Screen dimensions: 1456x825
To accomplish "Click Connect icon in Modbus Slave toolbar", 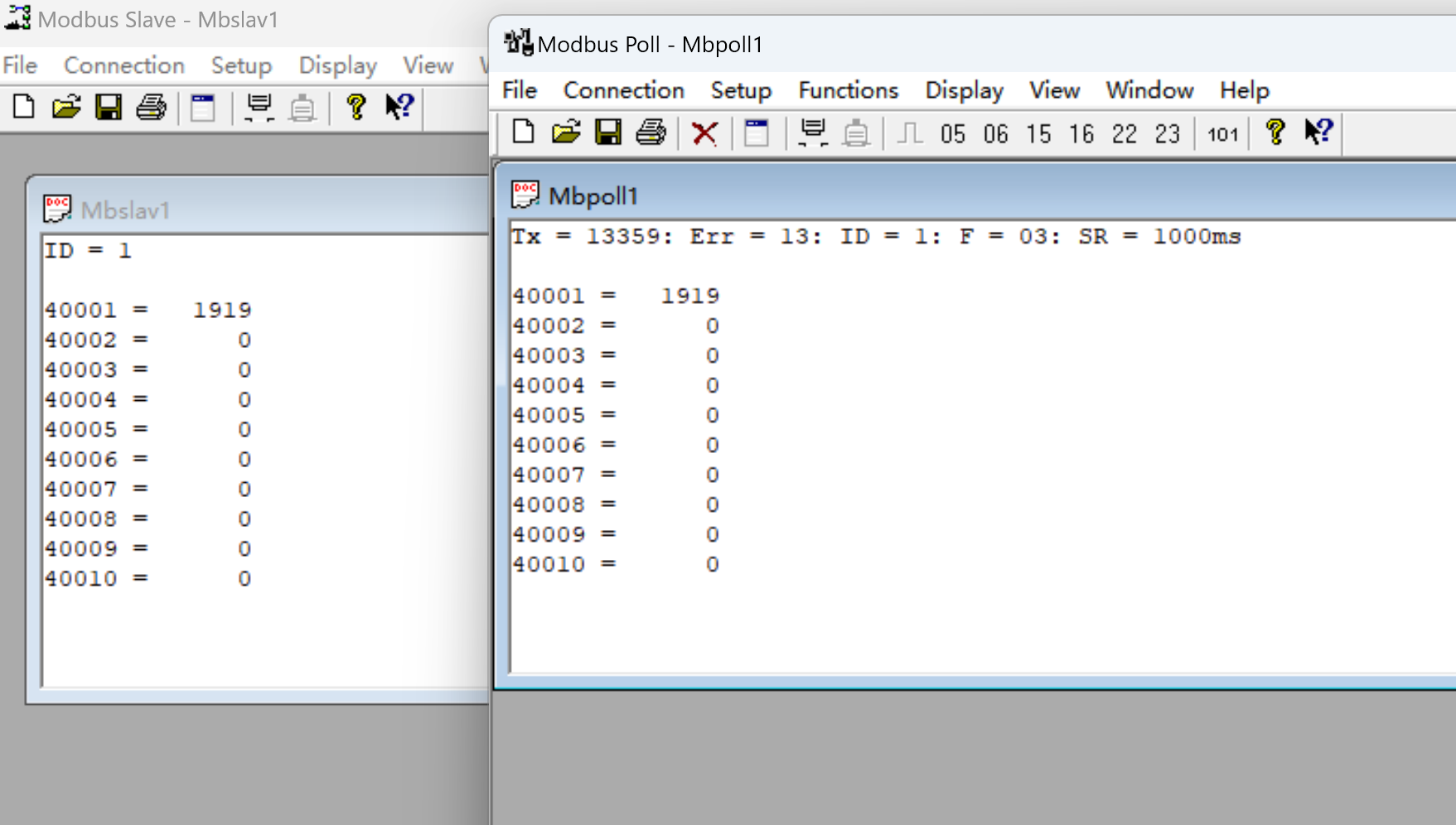I will [259, 108].
